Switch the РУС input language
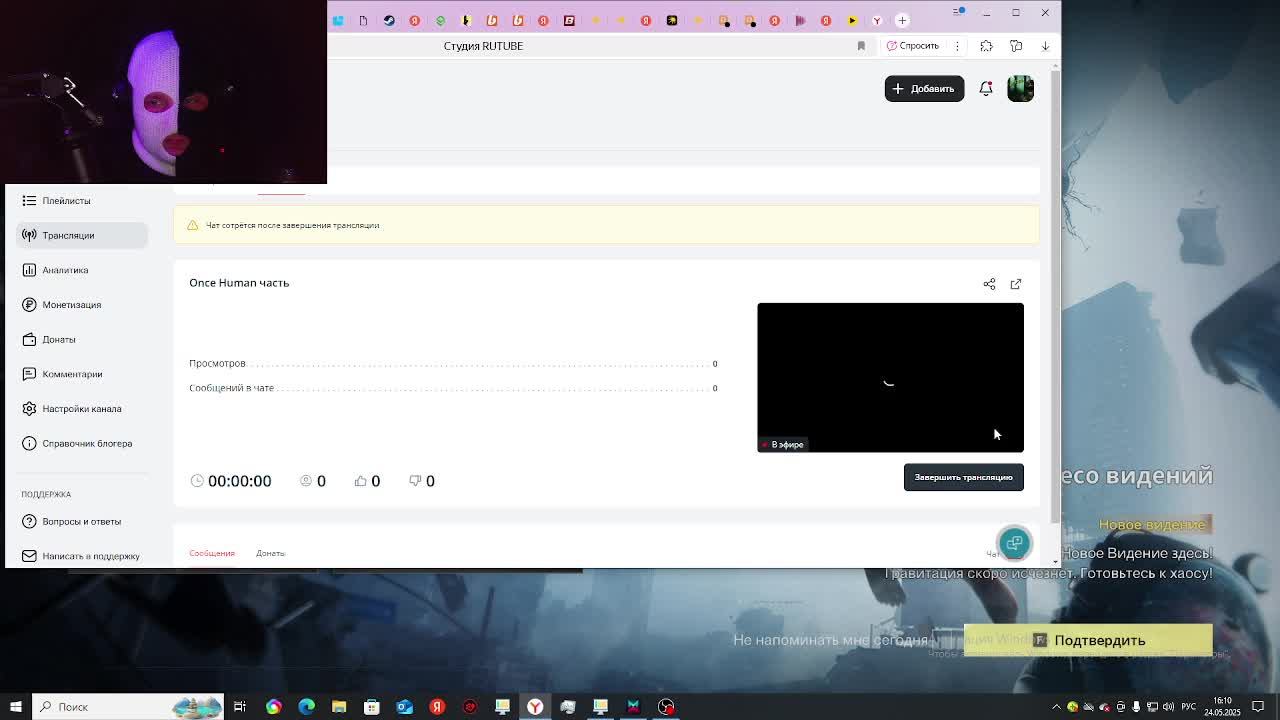The width and height of the screenshot is (1280, 720). [x=1188, y=707]
